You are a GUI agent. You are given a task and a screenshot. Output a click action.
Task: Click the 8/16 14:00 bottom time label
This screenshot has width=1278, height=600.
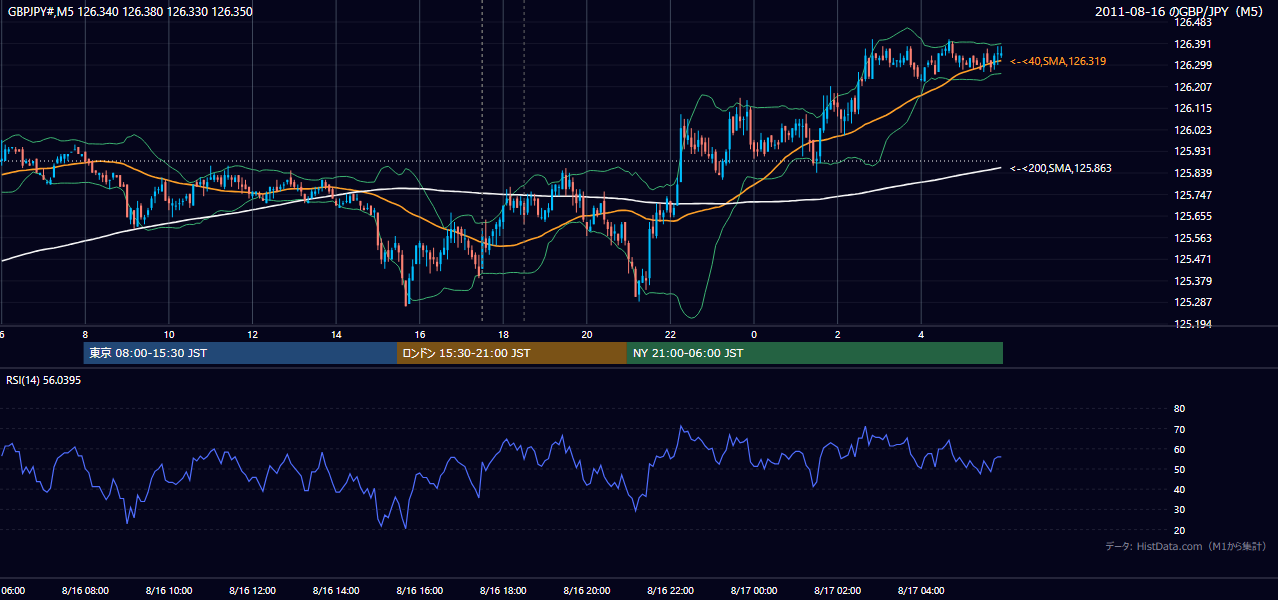coord(336,591)
